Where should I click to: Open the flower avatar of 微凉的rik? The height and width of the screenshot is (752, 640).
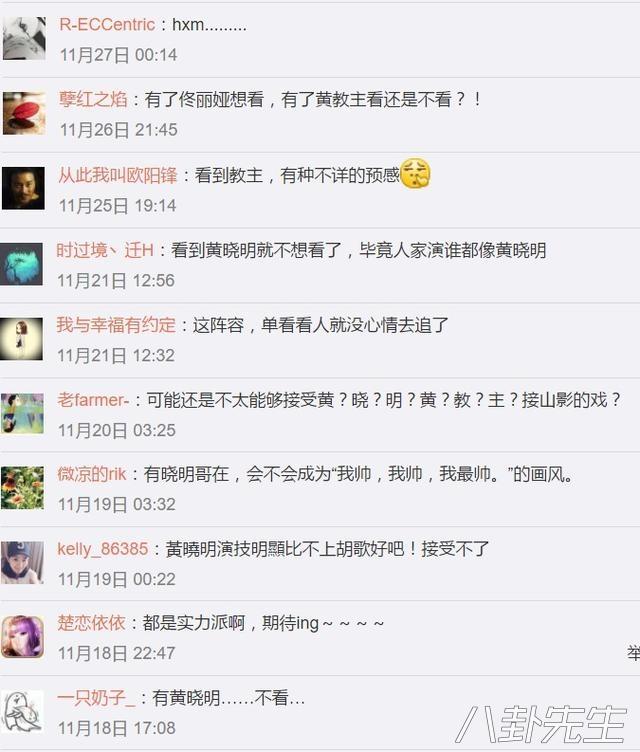pos(22,488)
